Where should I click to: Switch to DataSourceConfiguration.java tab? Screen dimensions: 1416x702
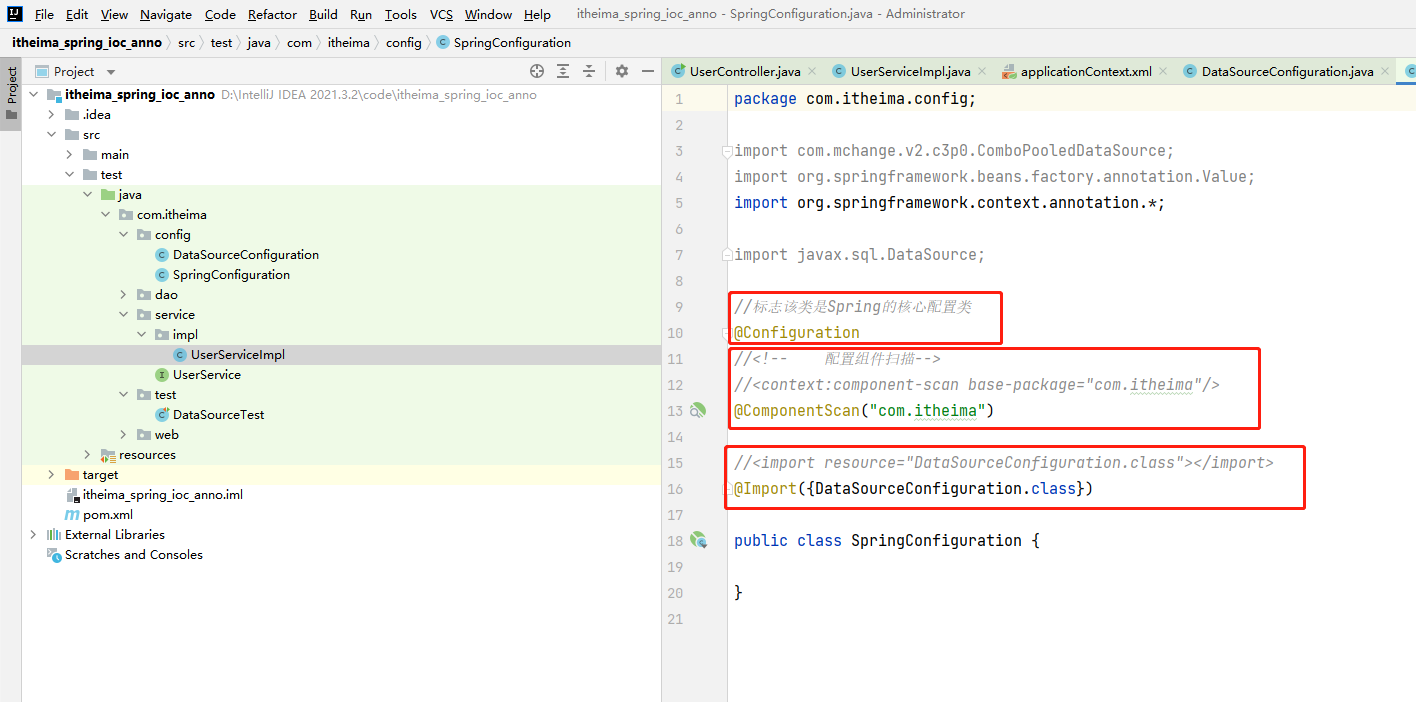[1287, 71]
